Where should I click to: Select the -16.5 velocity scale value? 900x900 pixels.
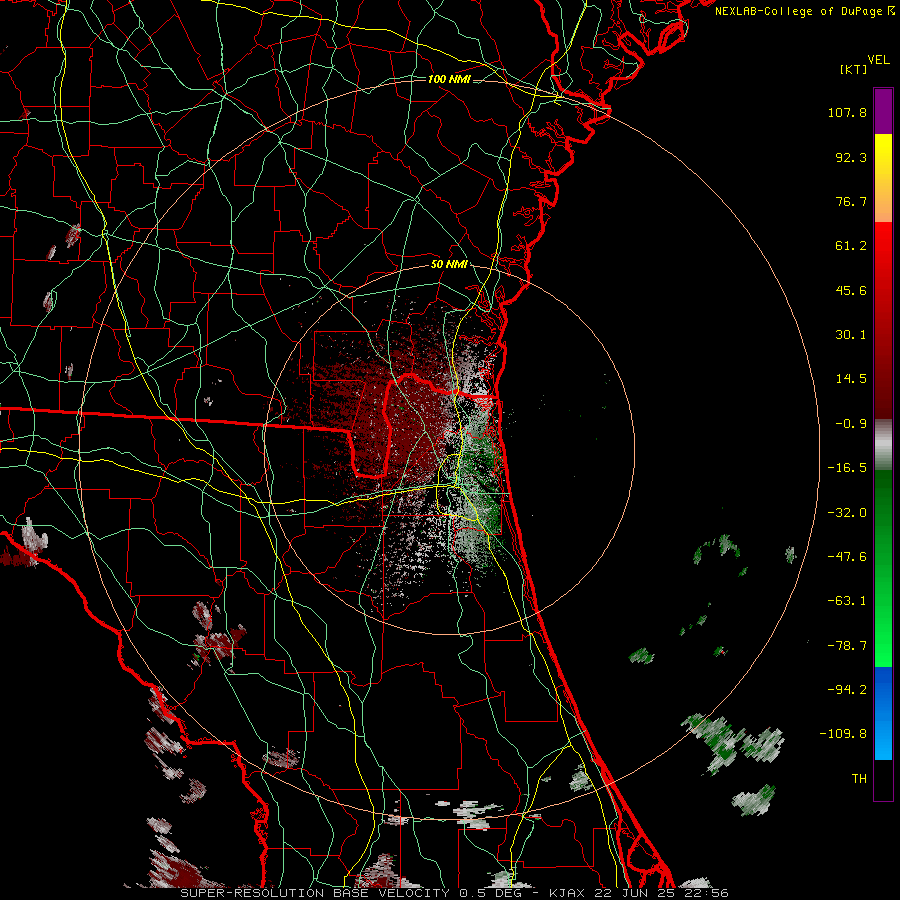click(x=847, y=468)
